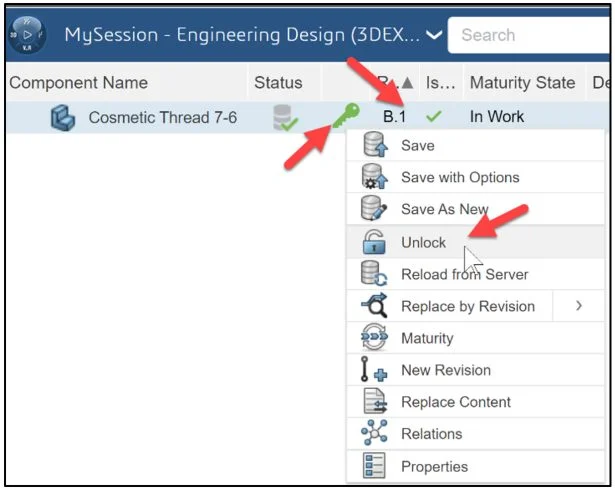Click the Status column header
615x490 pixels.
pyautogui.click(x=278, y=82)
